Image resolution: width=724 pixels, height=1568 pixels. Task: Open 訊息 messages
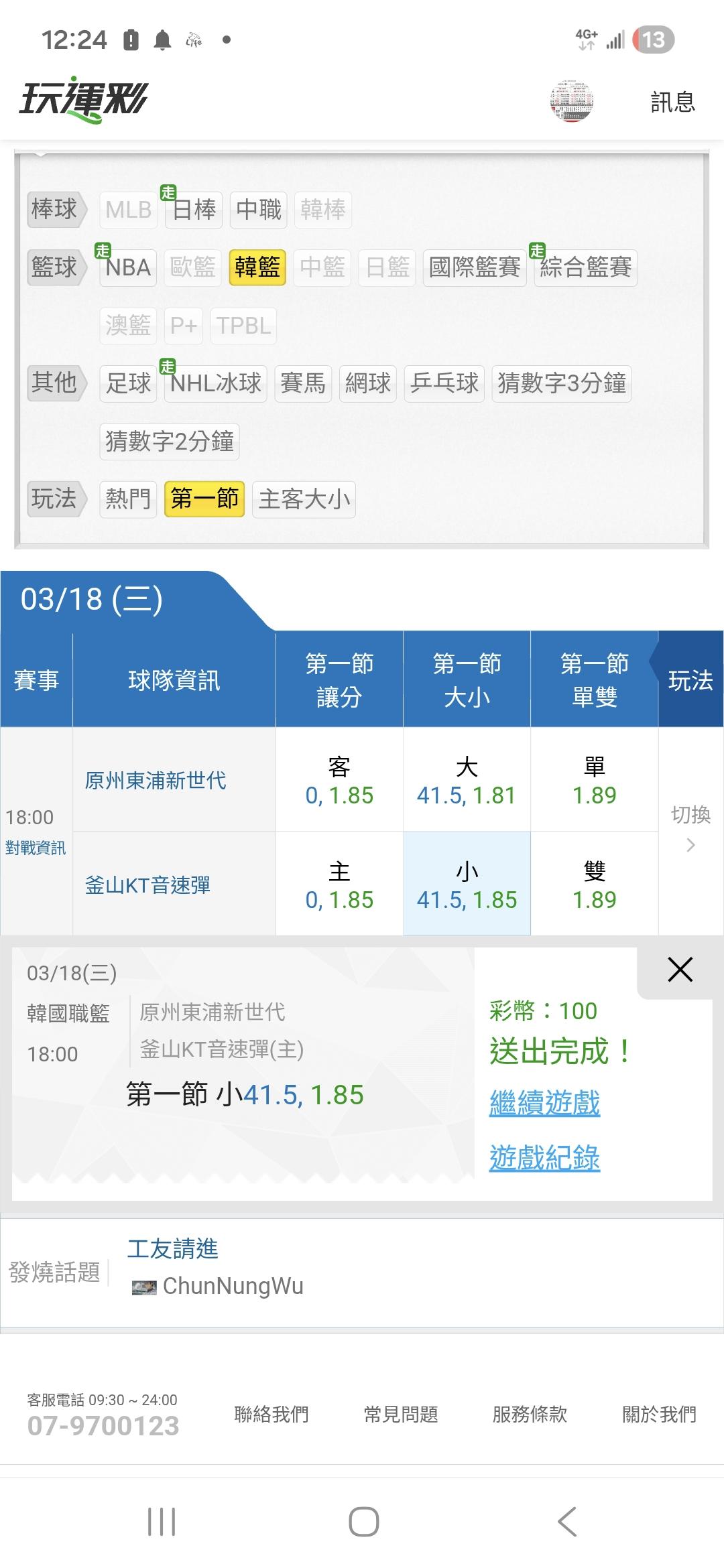(672, 103)
